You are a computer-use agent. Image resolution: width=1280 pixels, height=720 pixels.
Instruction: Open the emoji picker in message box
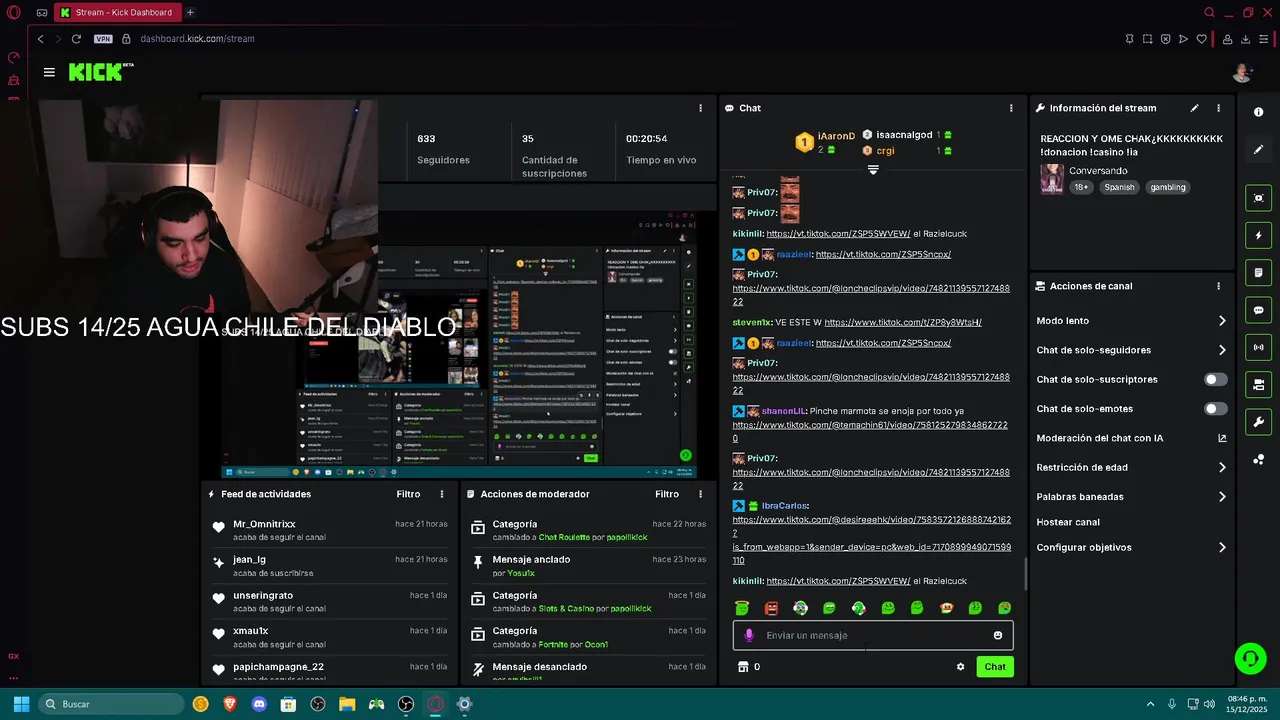coord(998,635)
